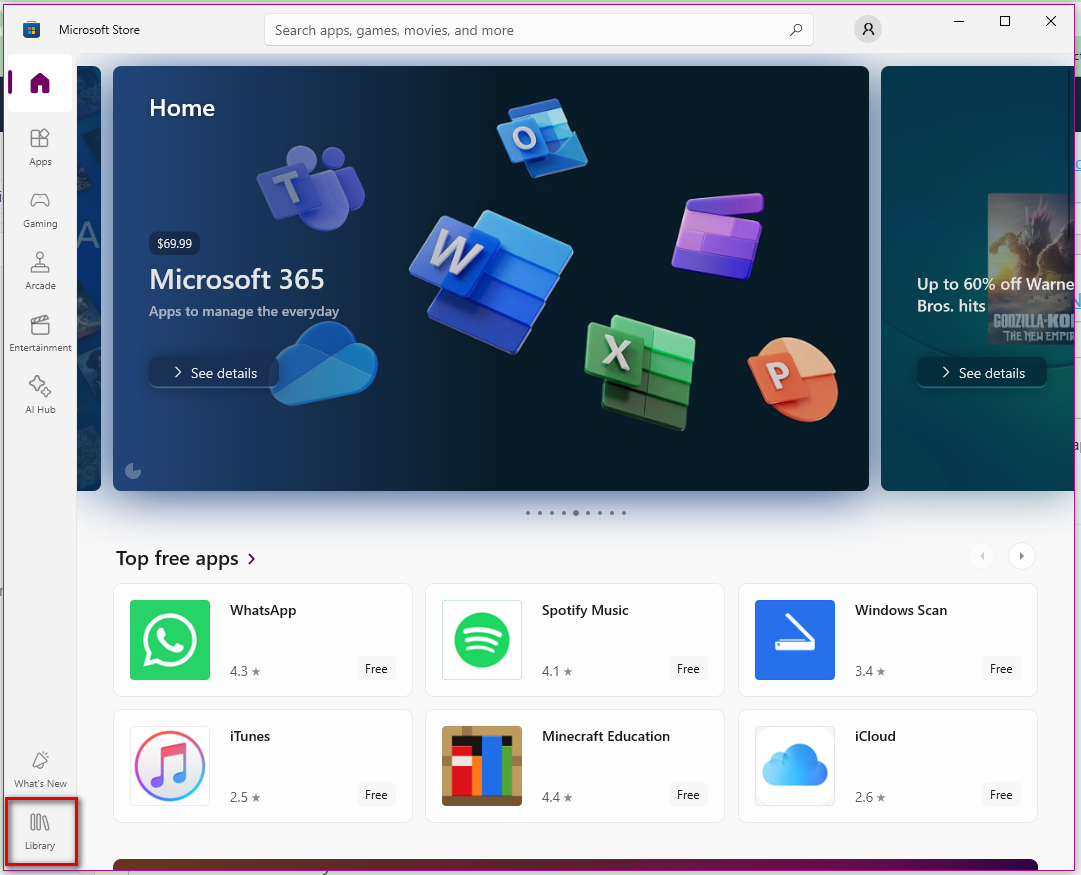Screen dimensions: 1081x875
Task: Open the What's New page
Action: (x=40, y=770)
